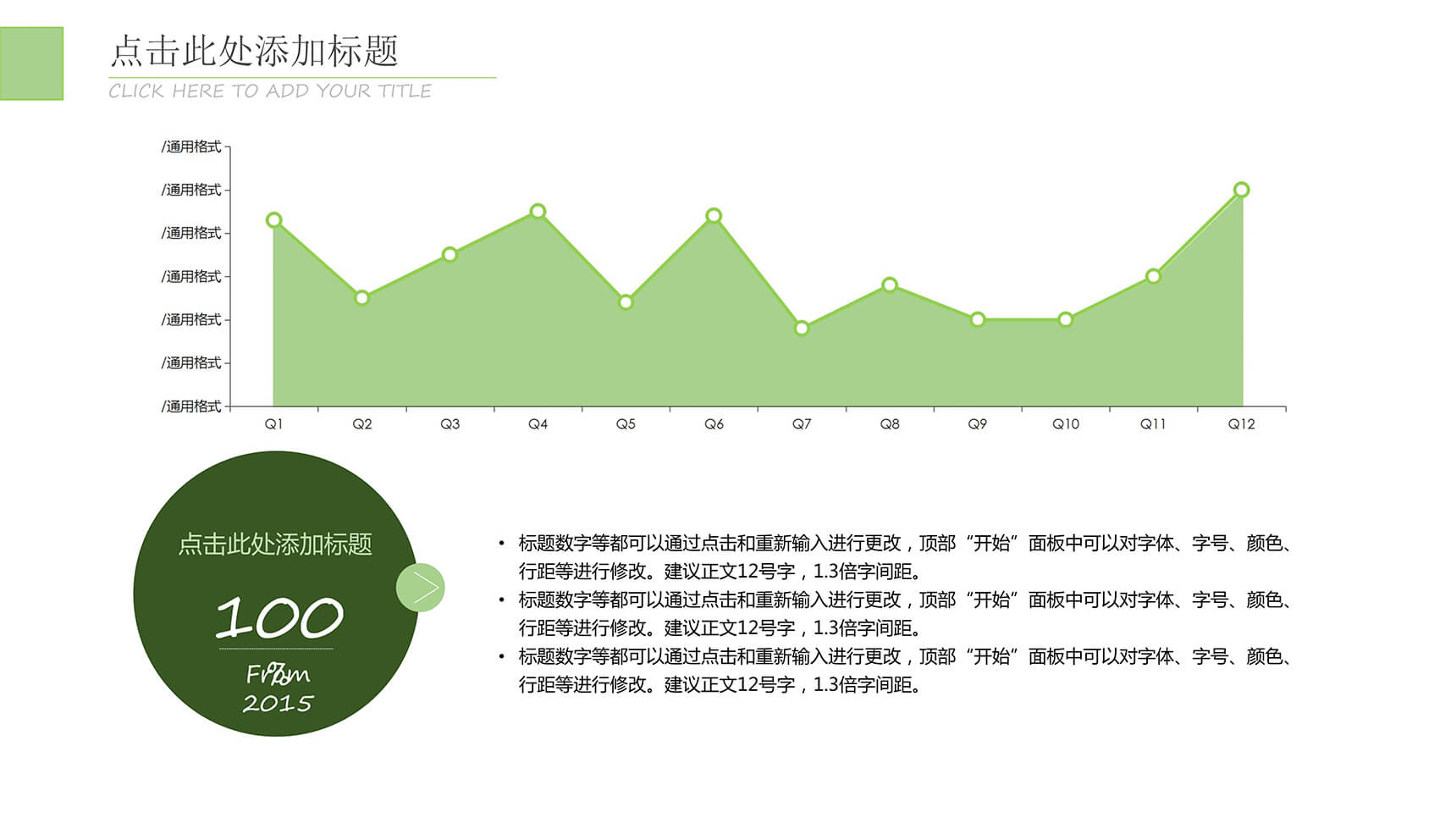
Task: Click the Q11 axis label
Action: (x=1153, y=424)
